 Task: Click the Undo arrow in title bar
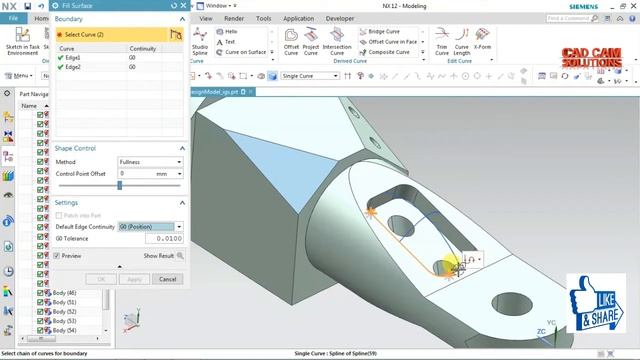[41, 6]
